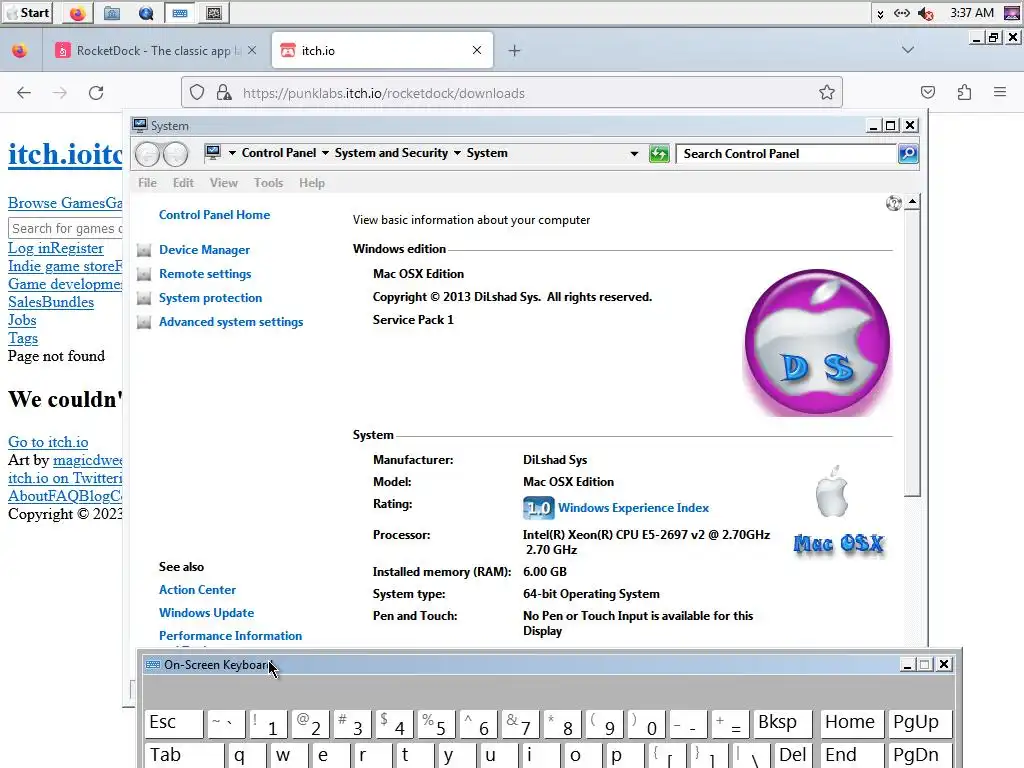Open the file explorer taskbar icon

point(112,13)
